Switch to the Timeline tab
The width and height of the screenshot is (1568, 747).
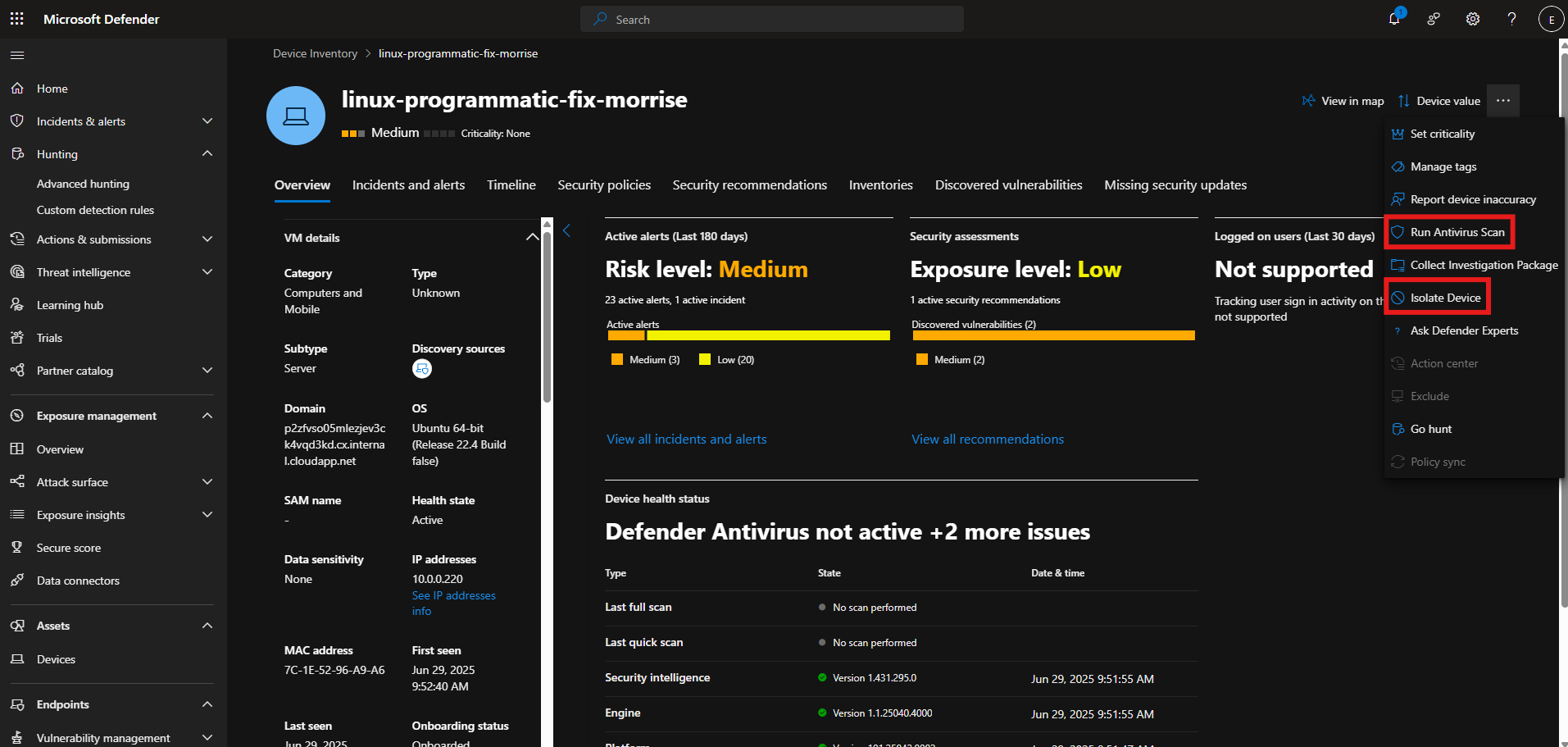[511, 185]
